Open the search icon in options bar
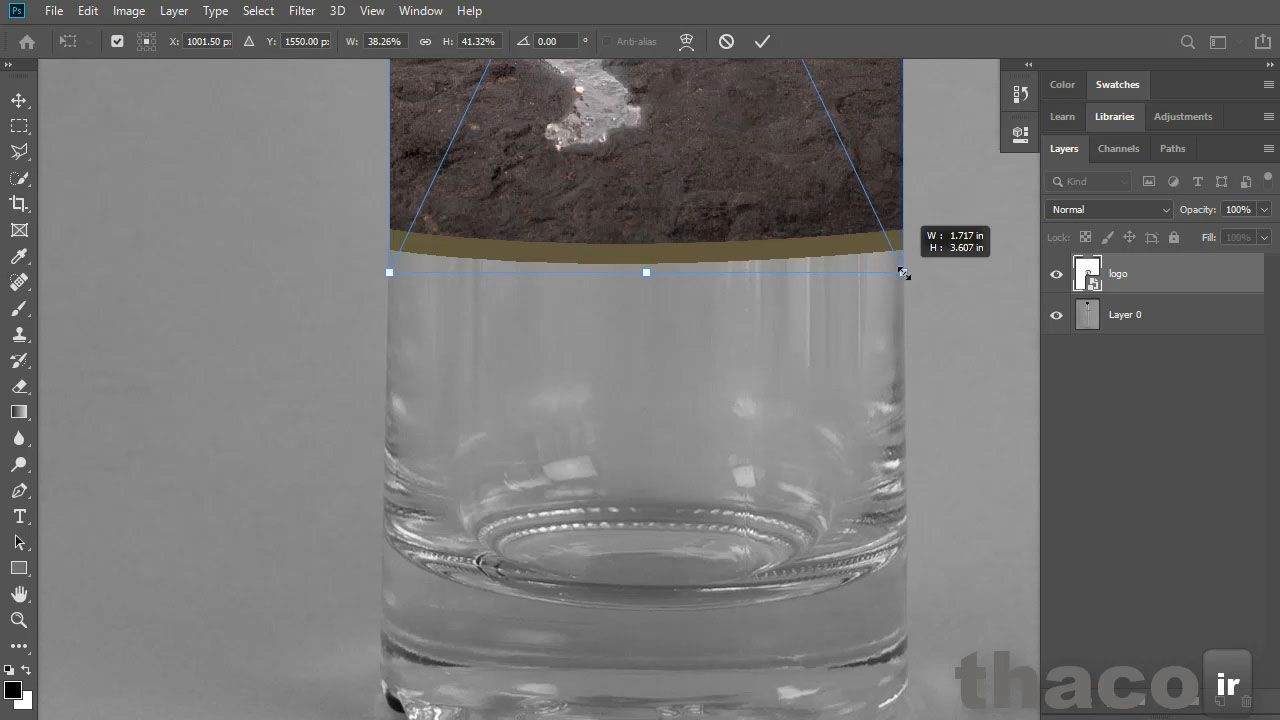 point(1188,42)
